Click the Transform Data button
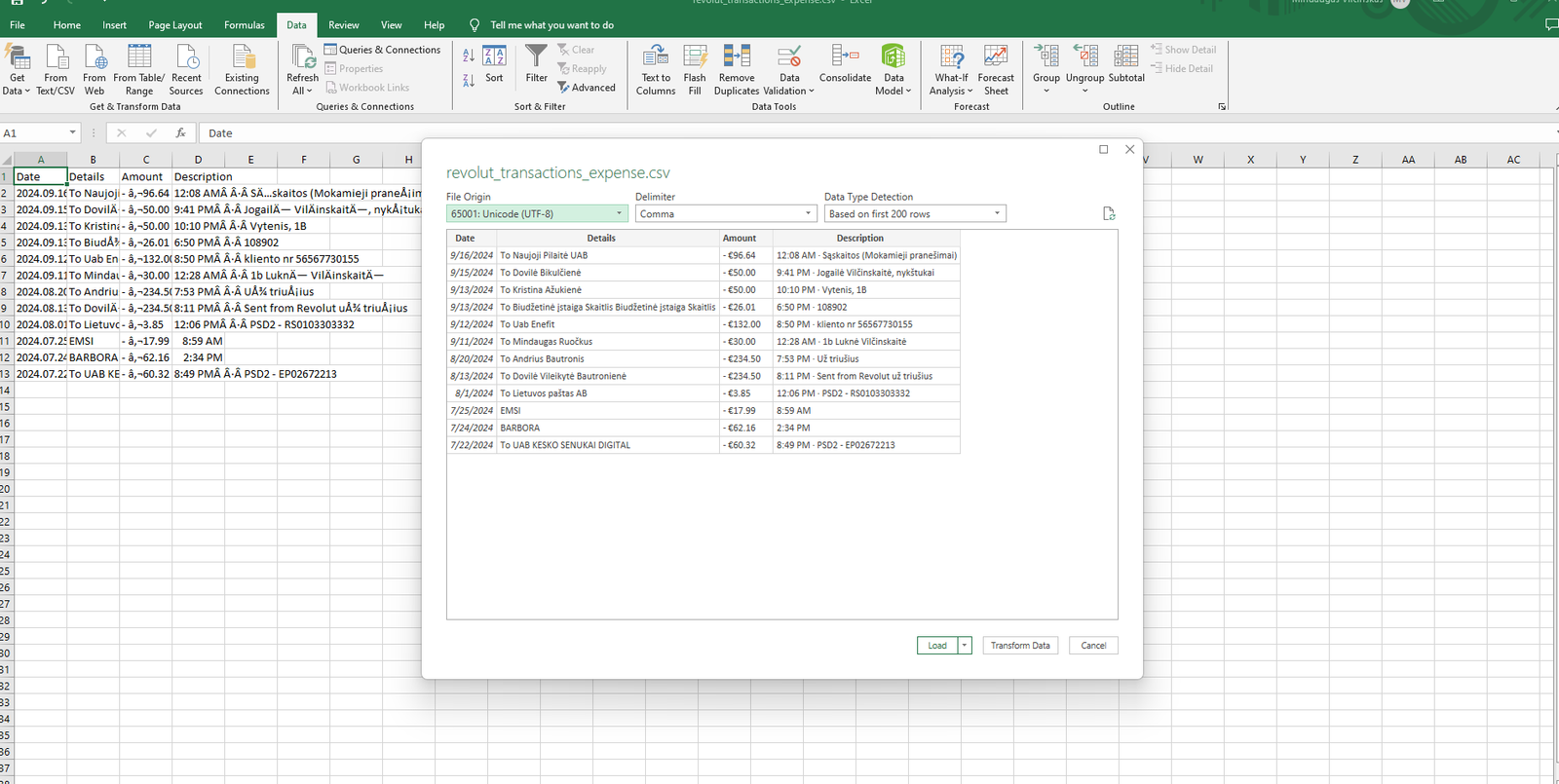1559x784 pixels. [x=1020, y=646]
